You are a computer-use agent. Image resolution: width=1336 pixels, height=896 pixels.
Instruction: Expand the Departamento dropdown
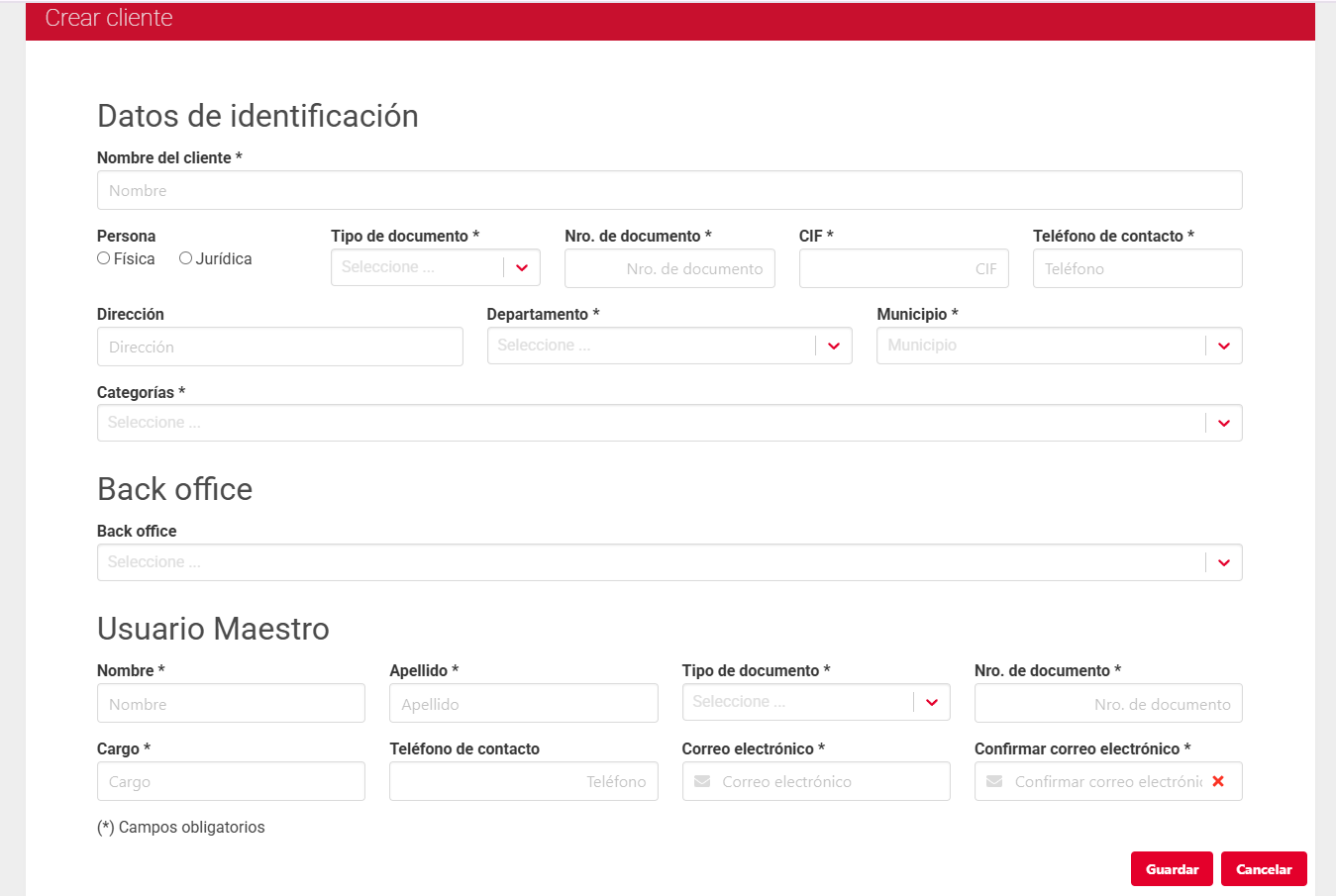coord(833,346)
